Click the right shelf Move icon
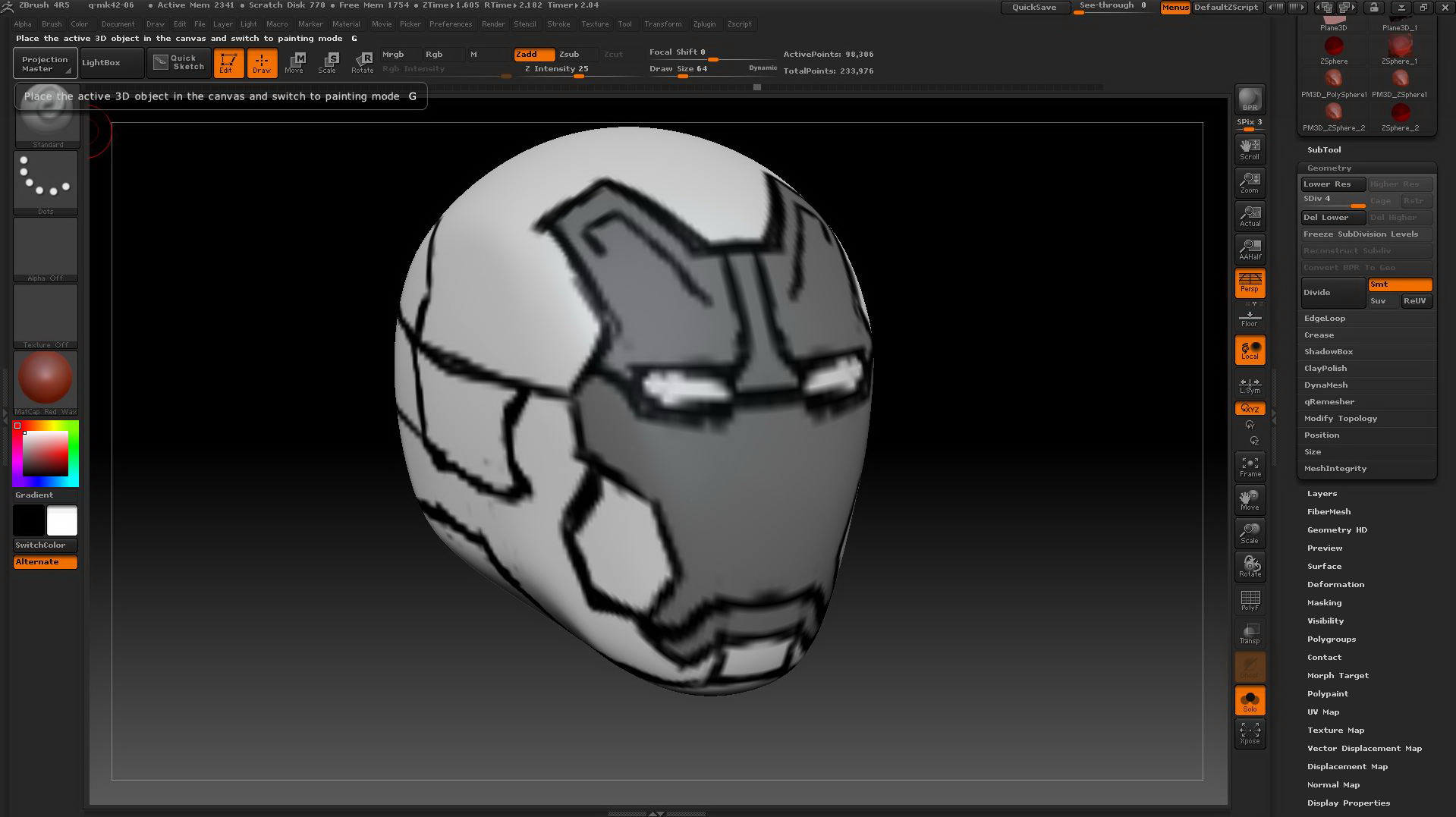Viewport: 1456px width, 817px height. 1250,500
